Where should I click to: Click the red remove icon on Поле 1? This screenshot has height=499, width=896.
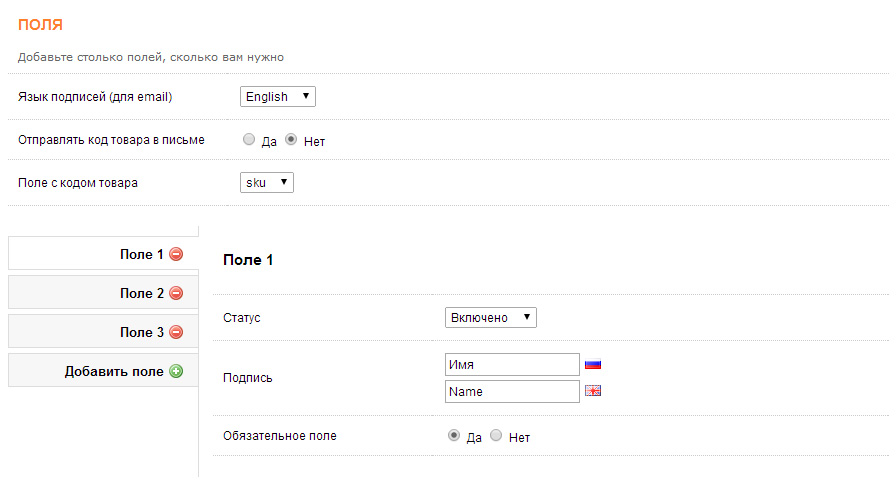click(176, 254)
